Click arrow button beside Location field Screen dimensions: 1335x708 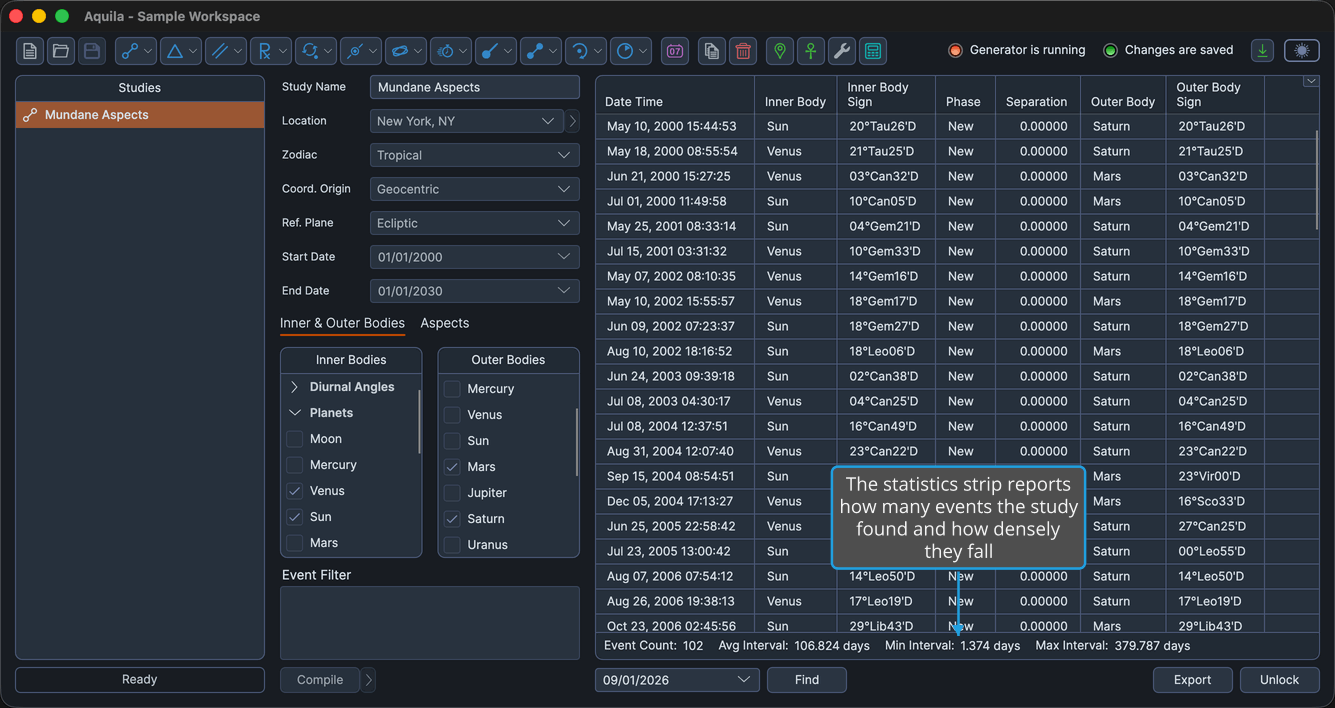573,121
